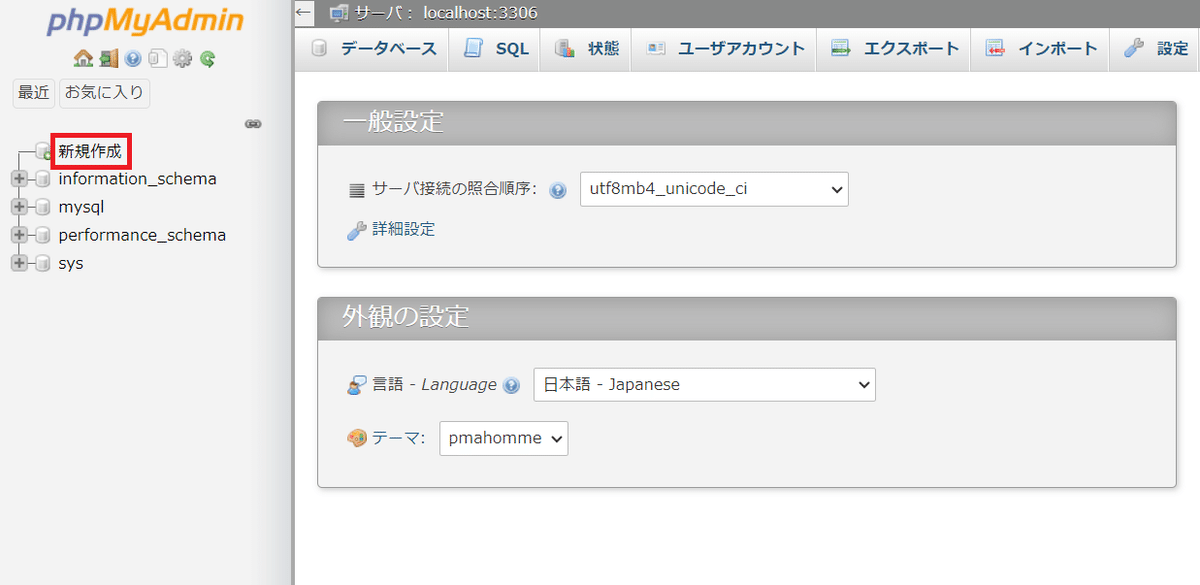Click the new database icon beside 新規作成
Screen dimensions: 1200x585
(44, 152)
